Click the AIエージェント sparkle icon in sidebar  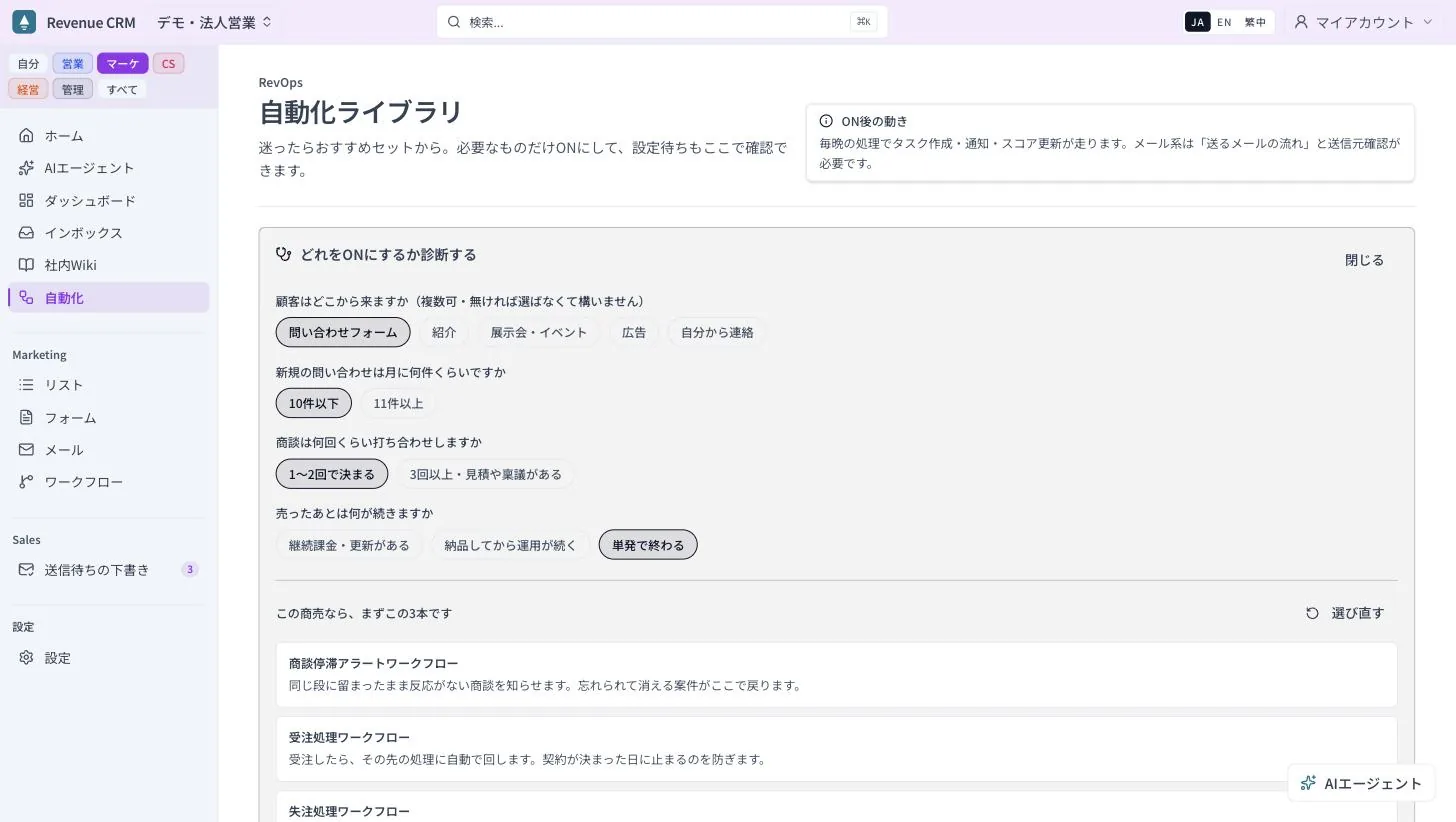pyautogui.click(x=26, y=168)
